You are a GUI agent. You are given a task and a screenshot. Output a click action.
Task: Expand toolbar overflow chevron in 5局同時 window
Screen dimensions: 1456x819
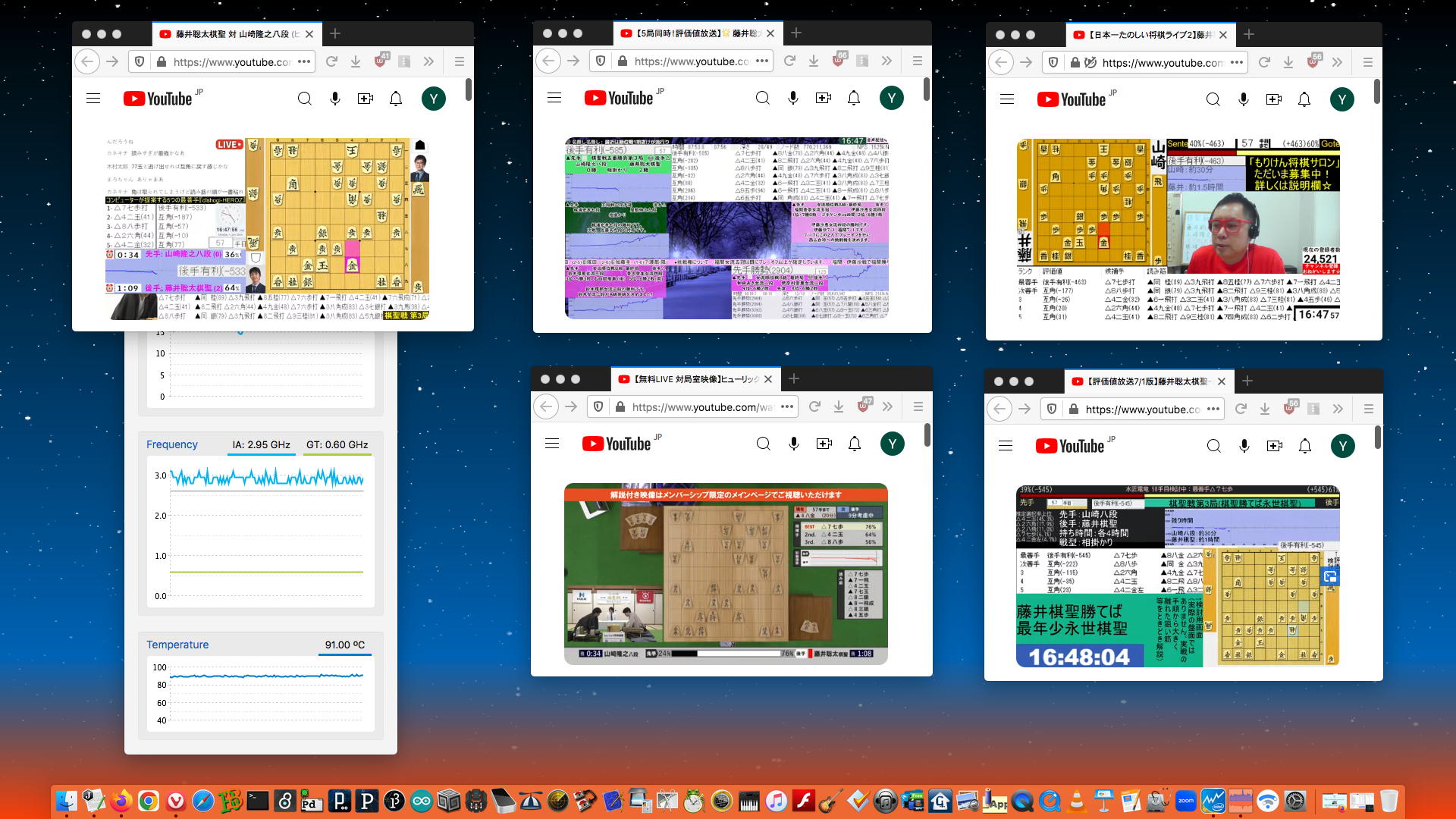pyautogui.click(x=886, y=61)
